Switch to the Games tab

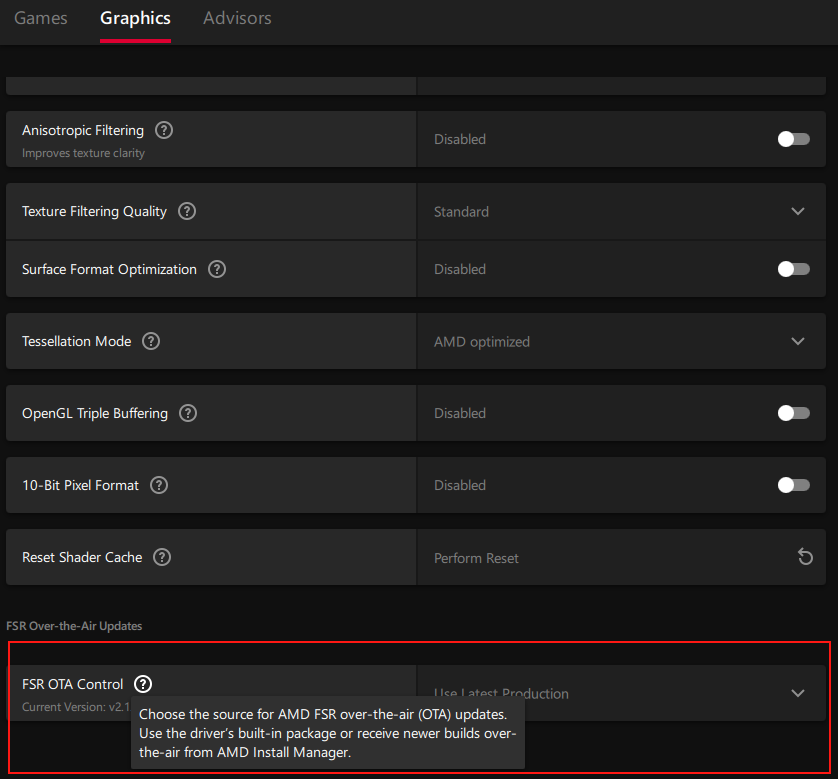click(41, 18)
